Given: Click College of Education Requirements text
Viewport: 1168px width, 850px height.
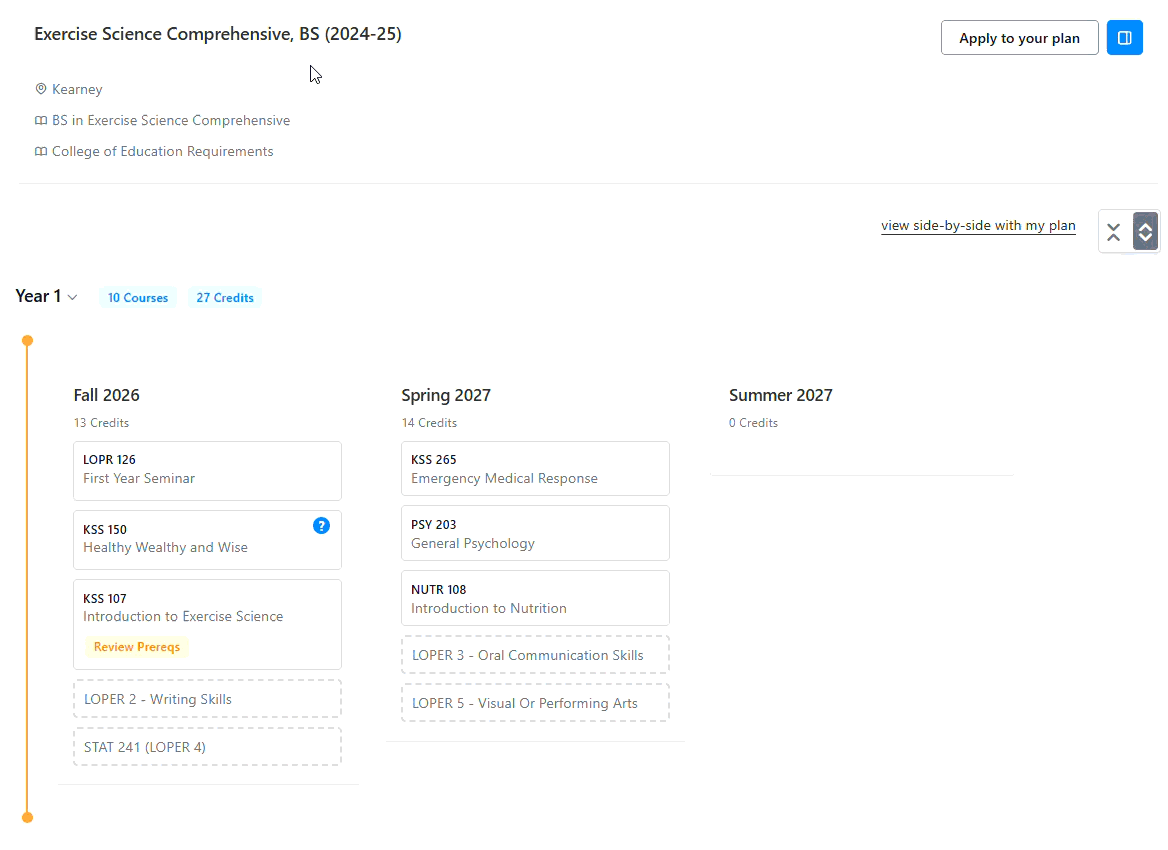Looking at the screenshot, I should coord(162,151).
